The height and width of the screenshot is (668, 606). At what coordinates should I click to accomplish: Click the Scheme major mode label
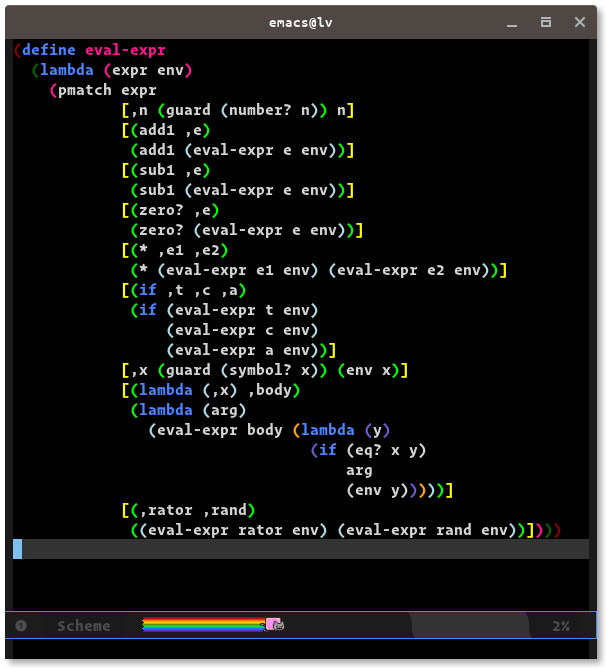(x=84, y=626)
